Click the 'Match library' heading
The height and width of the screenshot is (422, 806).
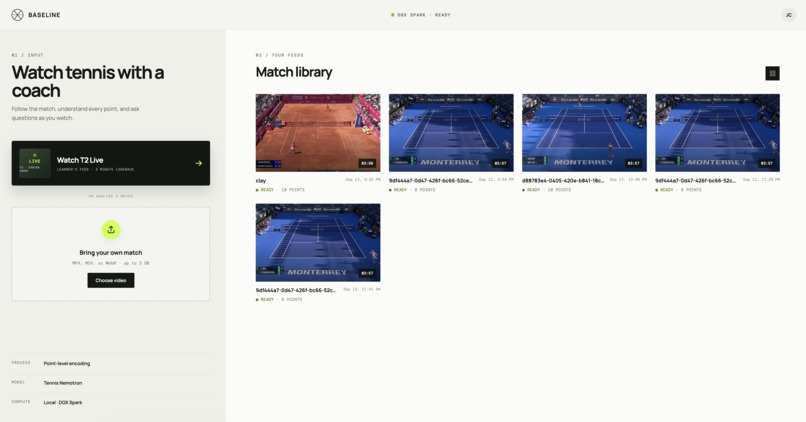294,72
